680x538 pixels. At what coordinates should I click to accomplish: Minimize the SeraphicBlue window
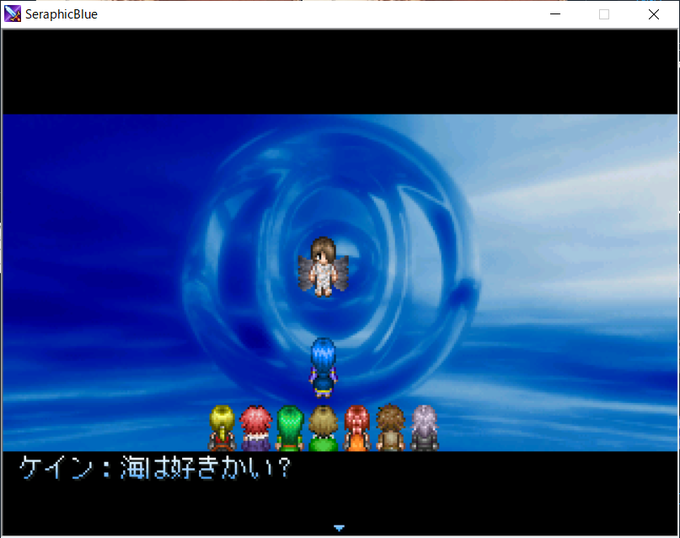555,14
